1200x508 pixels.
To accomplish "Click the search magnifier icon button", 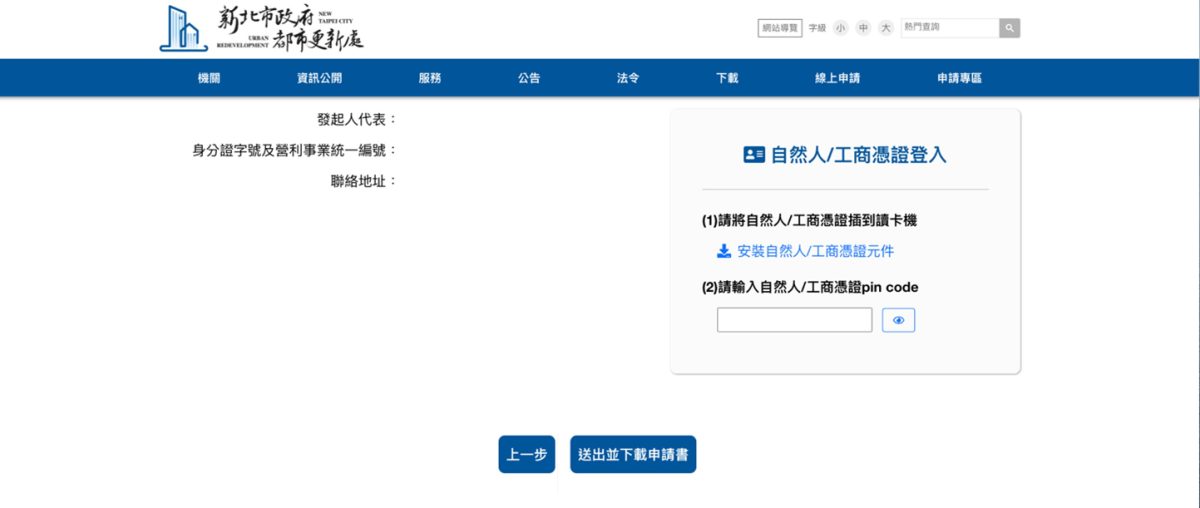I will coord(1009,28).
